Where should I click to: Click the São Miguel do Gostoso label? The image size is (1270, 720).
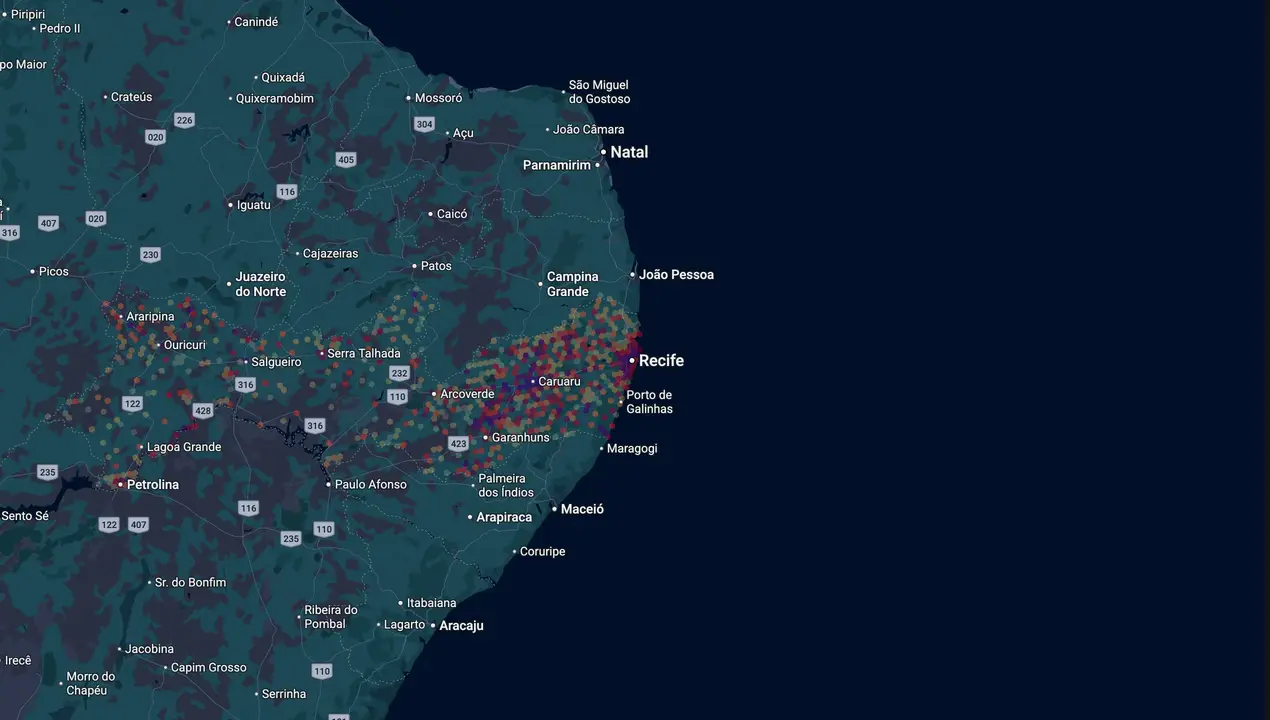click(599, 92)
